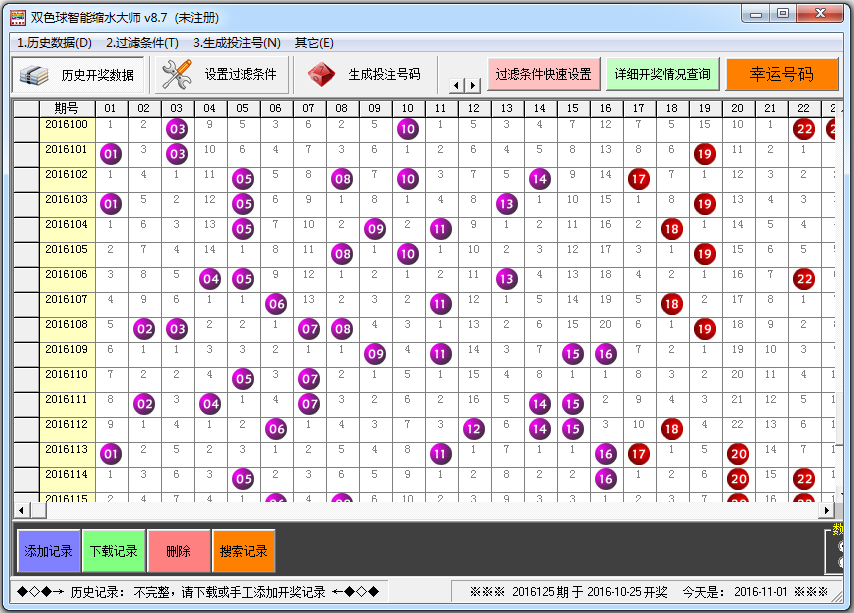Screen dimensions: 854x613
Task: Click 历史开奖数据 toolbar button
Action: pos(78,75)
